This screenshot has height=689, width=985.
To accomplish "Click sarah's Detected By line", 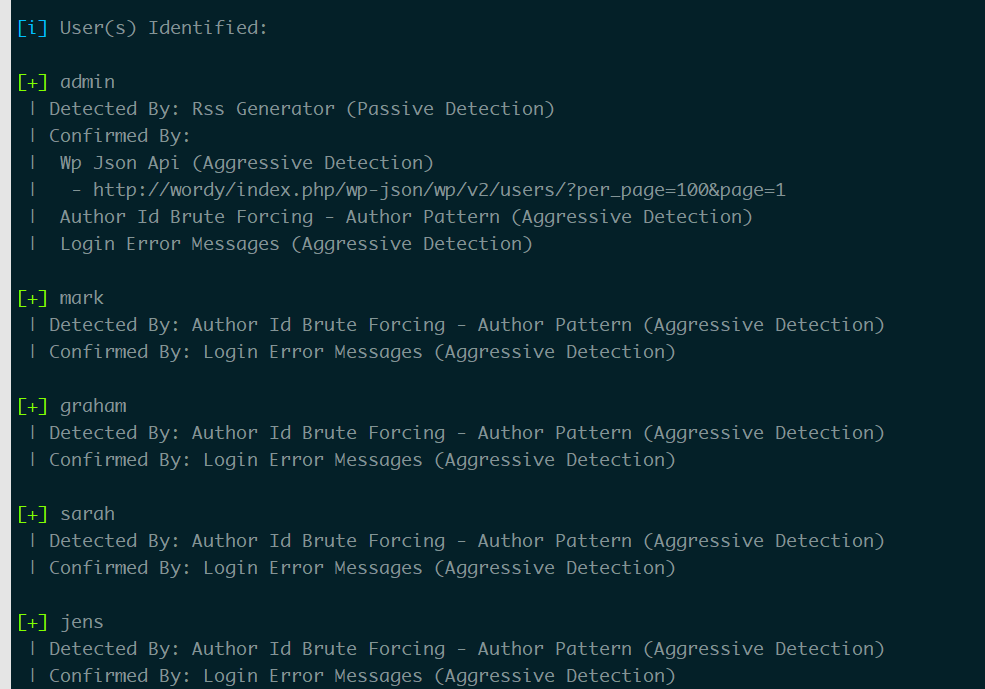I will point(467,541).
